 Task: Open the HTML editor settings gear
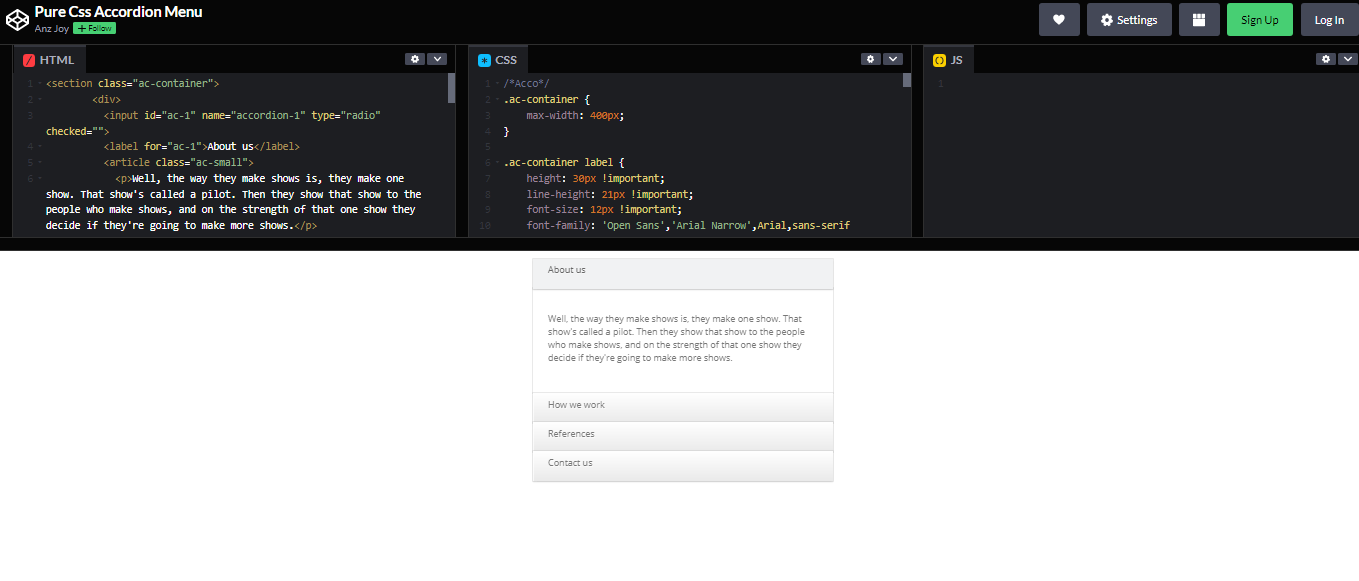click(x=415, y=59)
